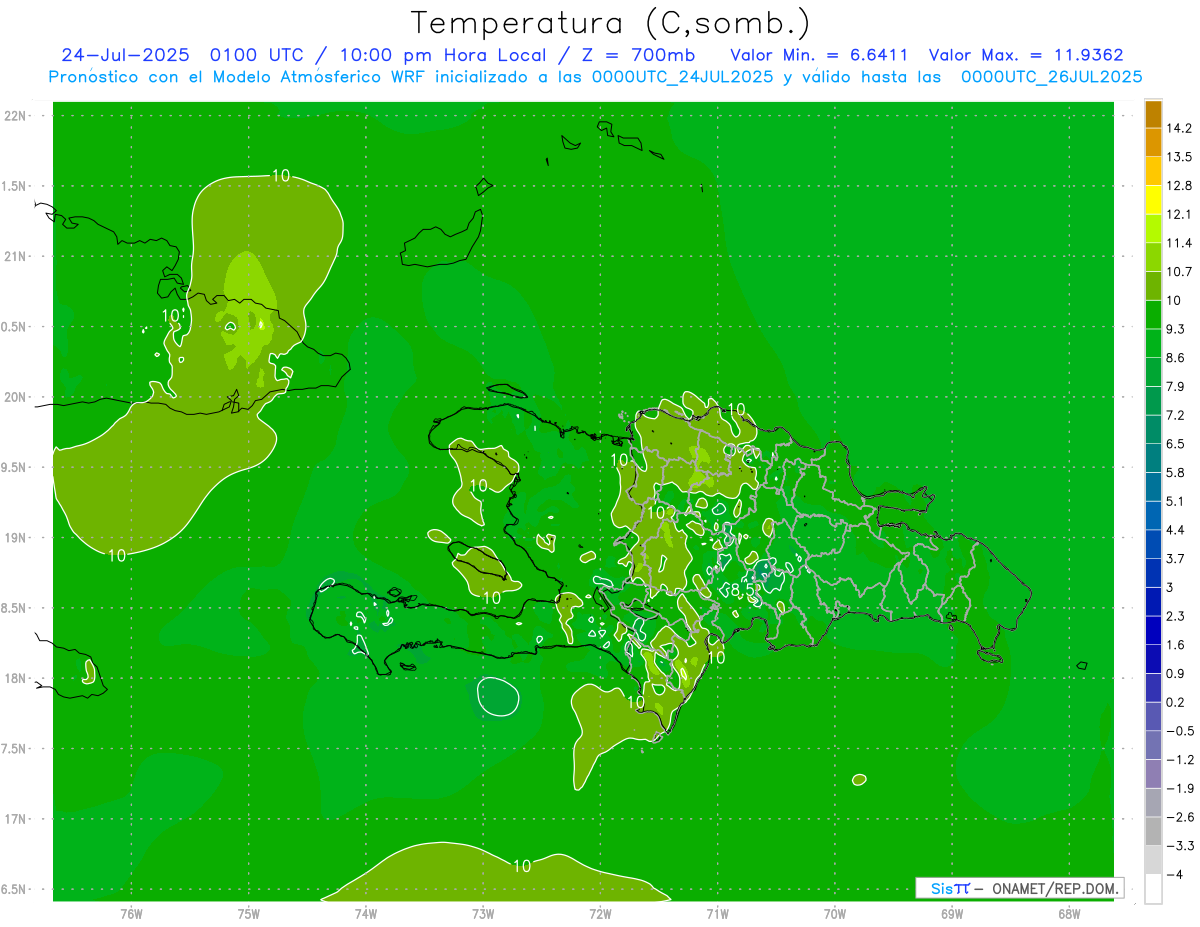
Task: Click the '21N' latitude label
Action: coord(16,257)
